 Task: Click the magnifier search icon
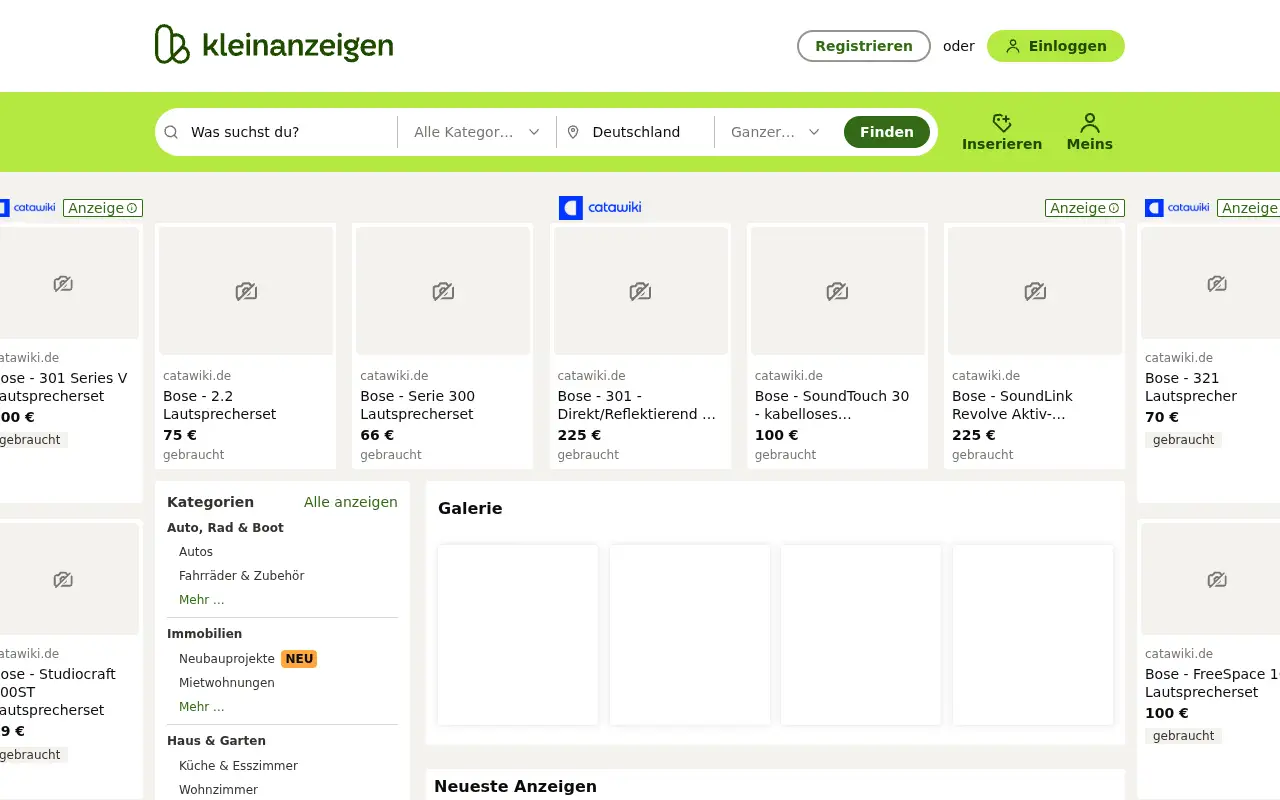pos(171,132)
